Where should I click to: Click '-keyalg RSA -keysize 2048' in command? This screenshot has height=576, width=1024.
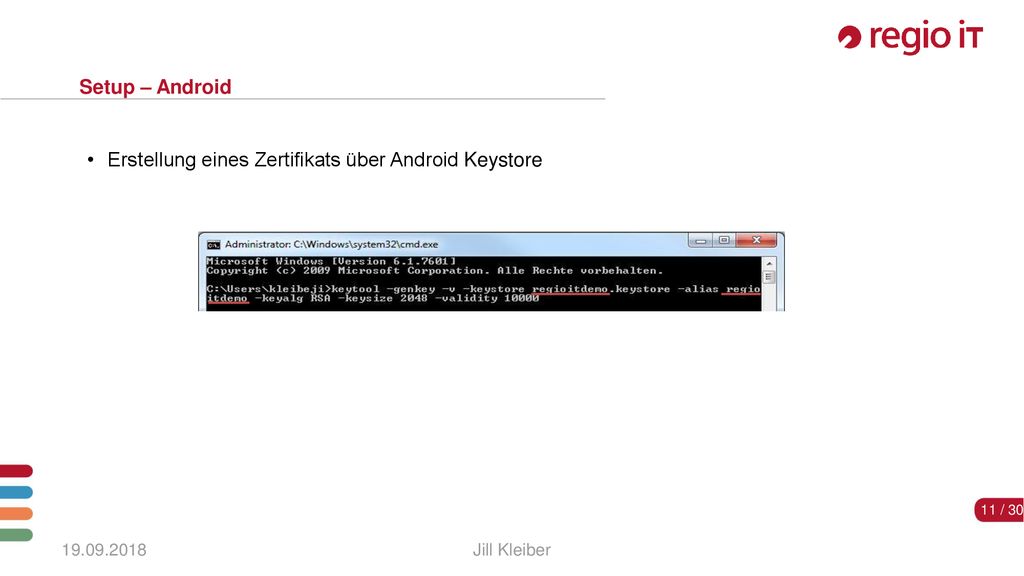click(341, 298)
